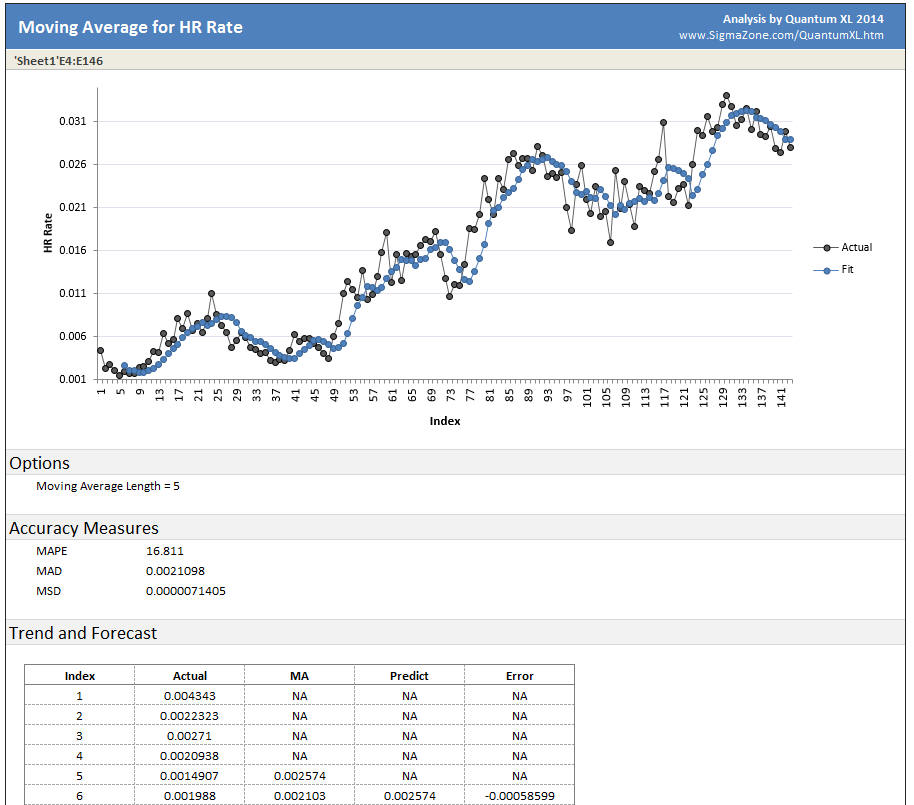914x805 pixels.
Task: Click the Index horizontal axis label
Action: point(444,421)
